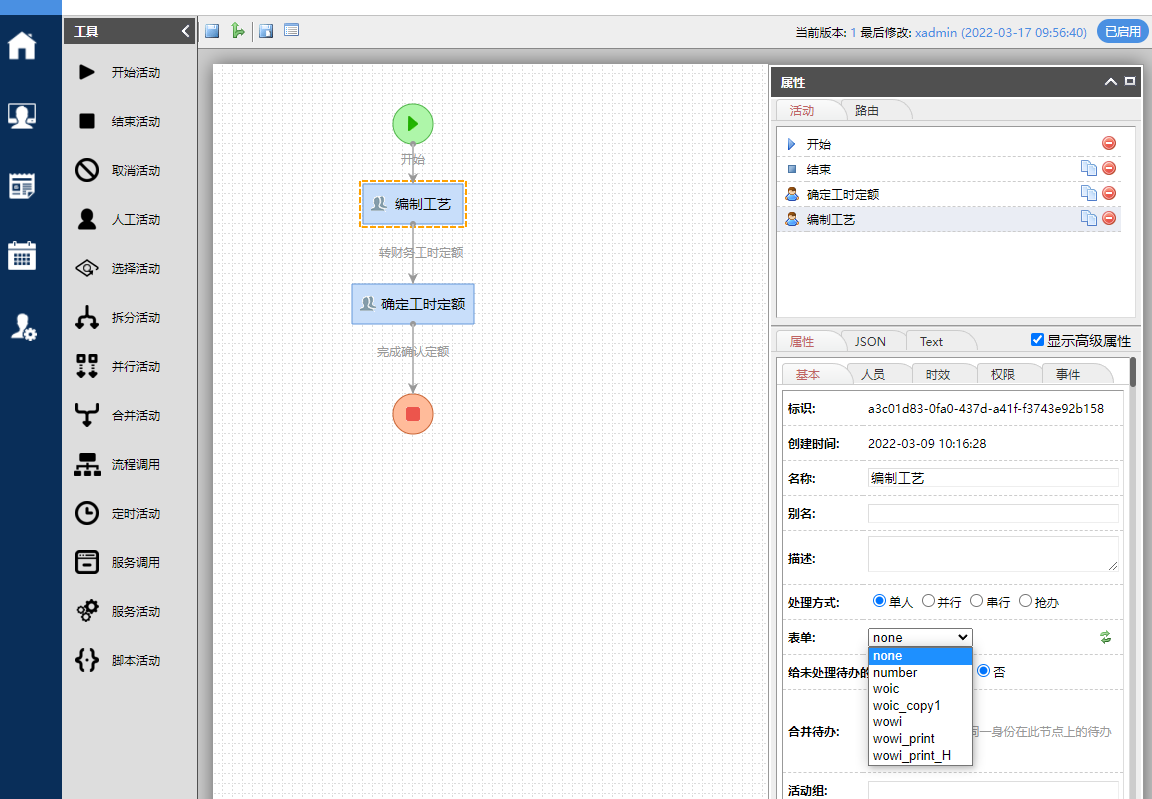Open the user monitor icon in sidebar

tap(22, 116)
